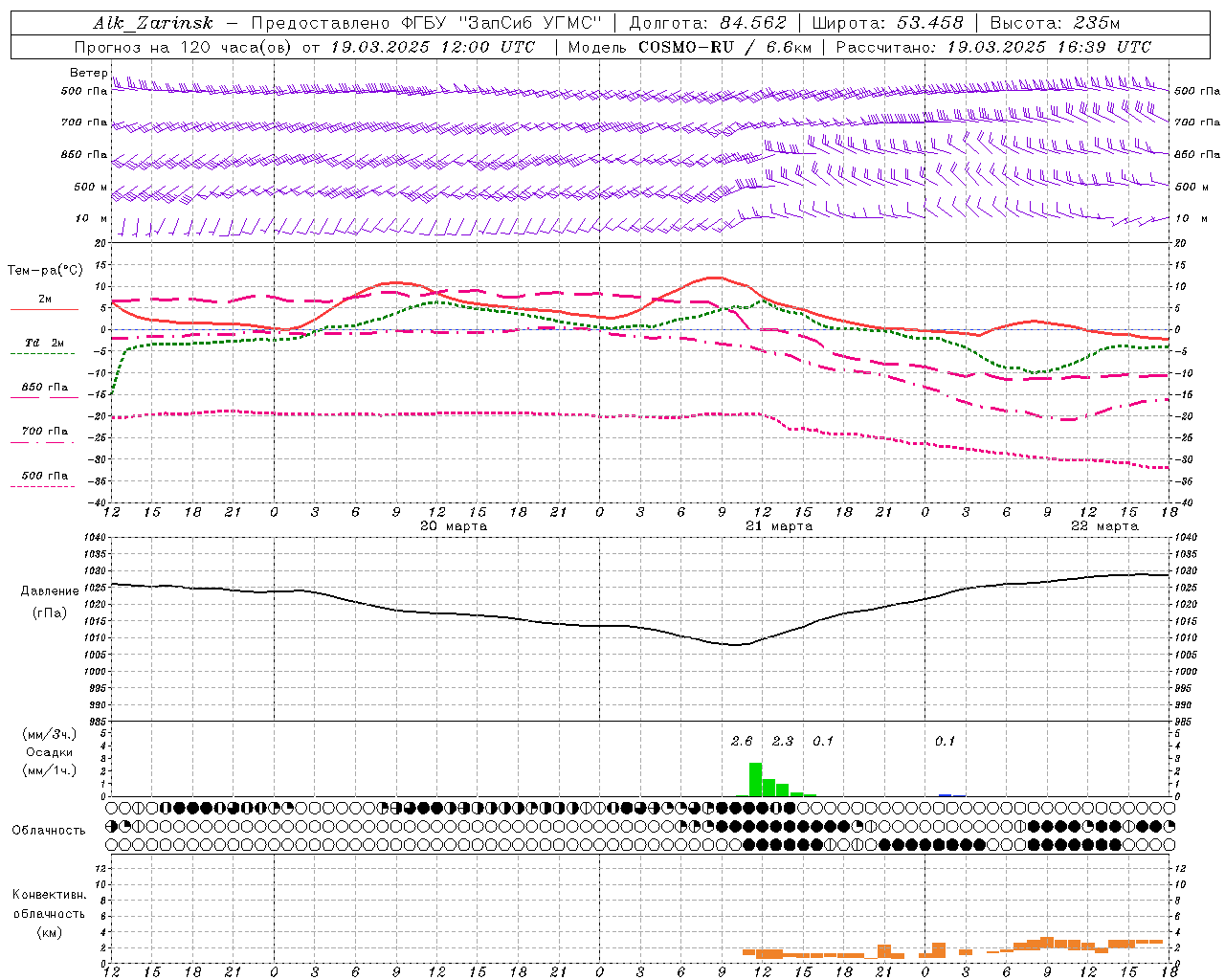1225x980 pixels.
Task: Click the Облачность cloud cover label
Action: (x=49, y=830)
